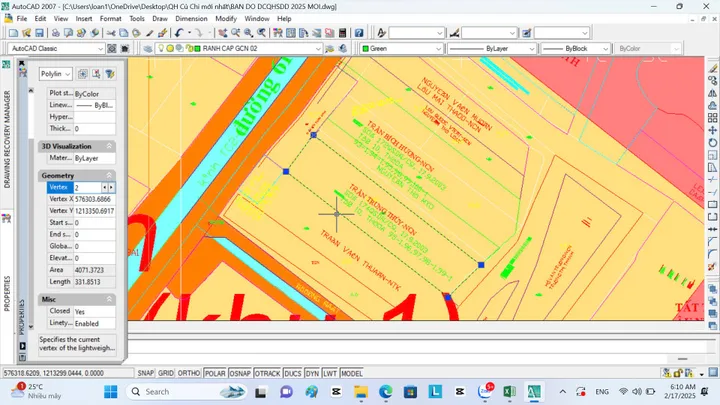Toggle SNAP mode in status bar
720x405 pixels.
[146, 373]
